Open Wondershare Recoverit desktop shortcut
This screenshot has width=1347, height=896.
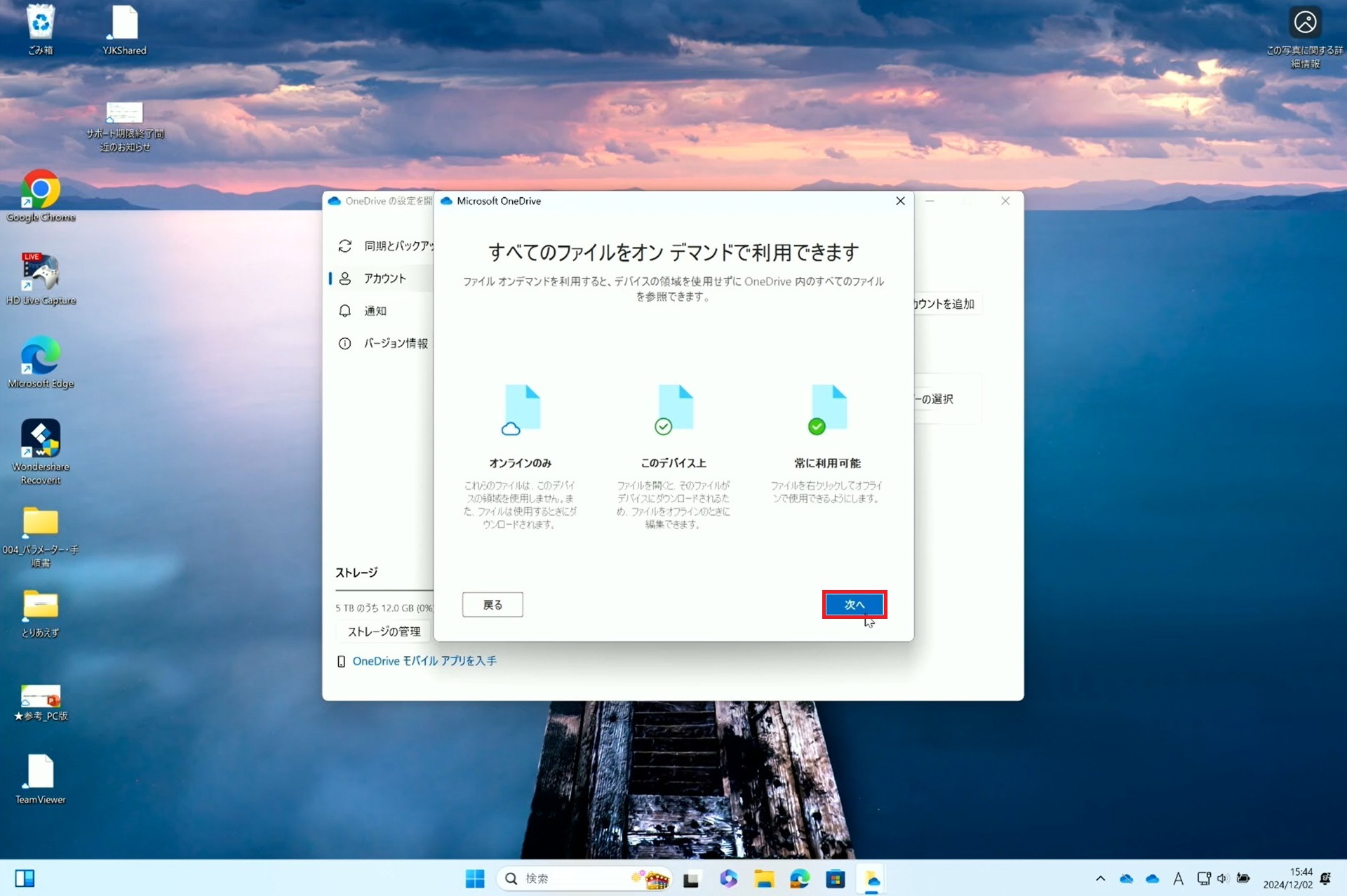click(x=40, y=439)
